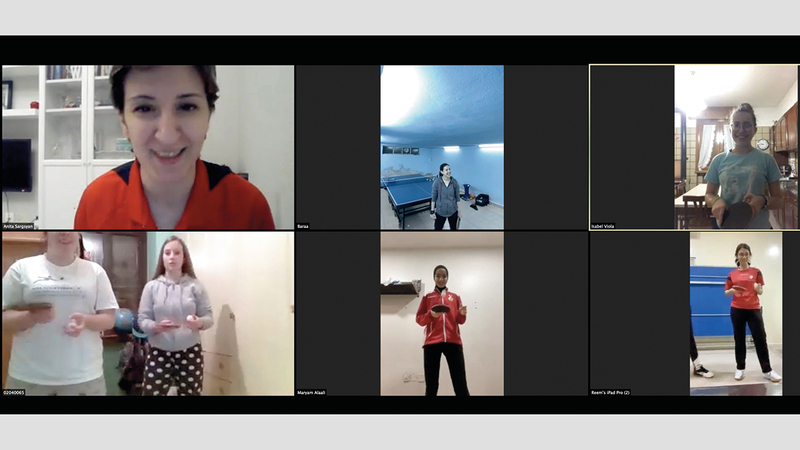Click the 'Baraa' name label

point(303,226)
